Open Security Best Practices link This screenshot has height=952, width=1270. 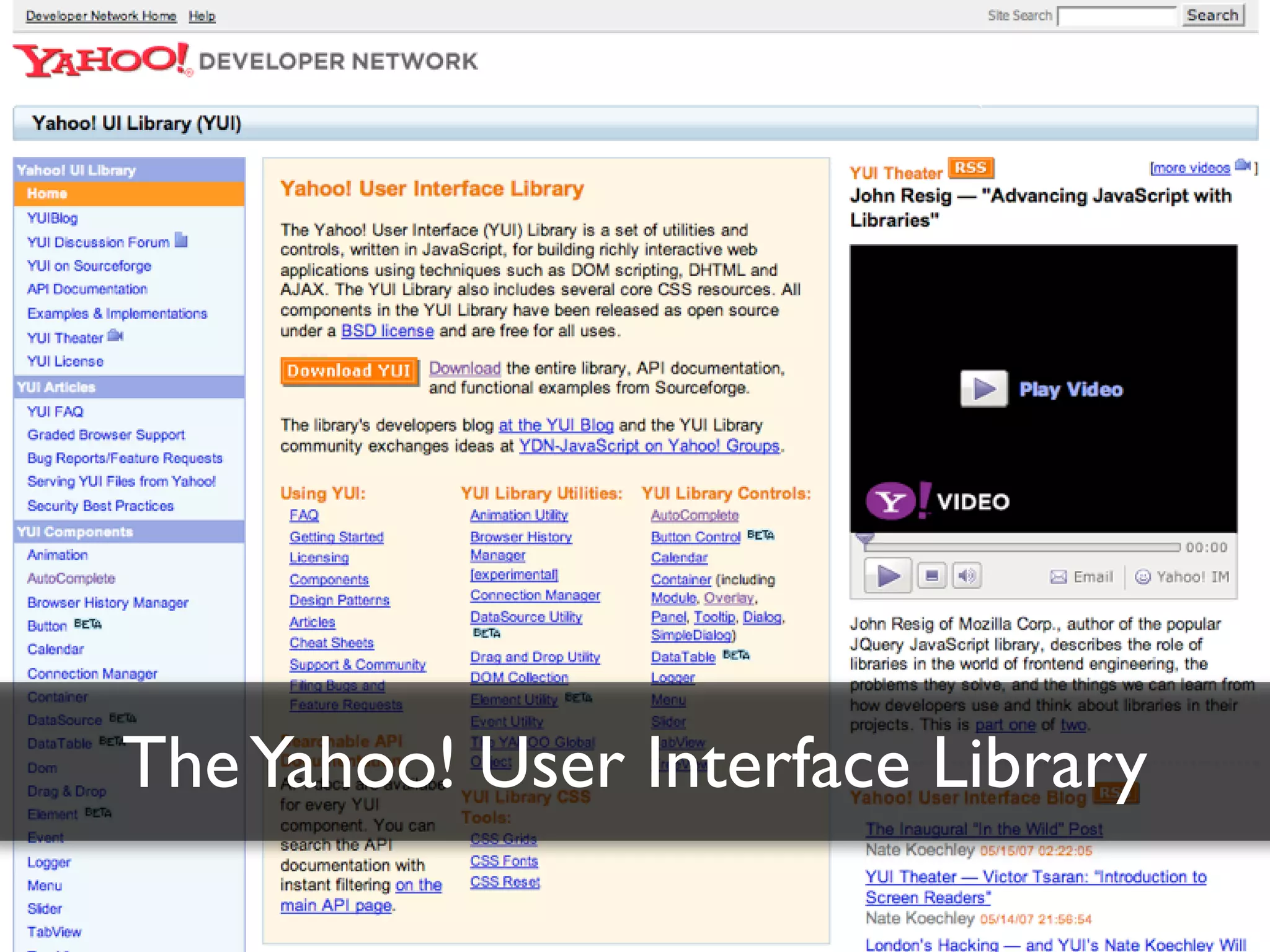click(x=100, y=506)
